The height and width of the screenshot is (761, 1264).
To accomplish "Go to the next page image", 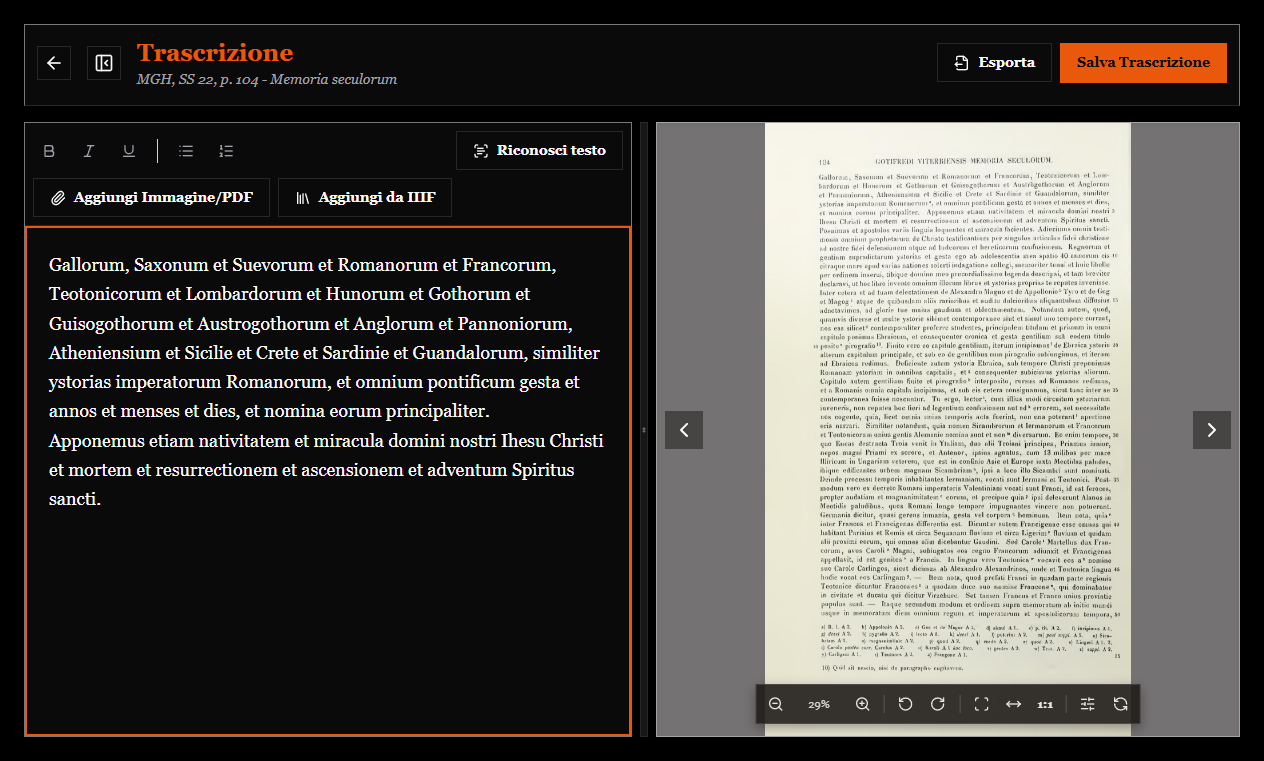I will [1212, 430].
